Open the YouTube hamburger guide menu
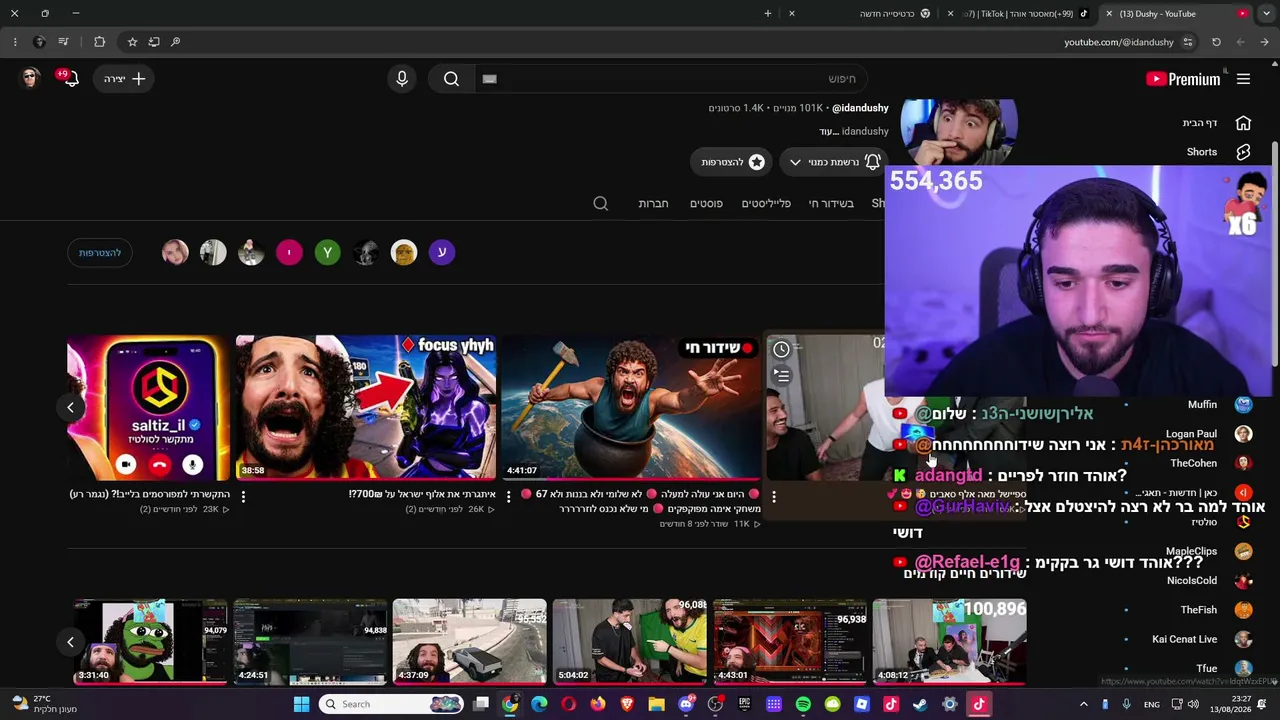Screen dimensions: 1280x720 (1243, 79)
